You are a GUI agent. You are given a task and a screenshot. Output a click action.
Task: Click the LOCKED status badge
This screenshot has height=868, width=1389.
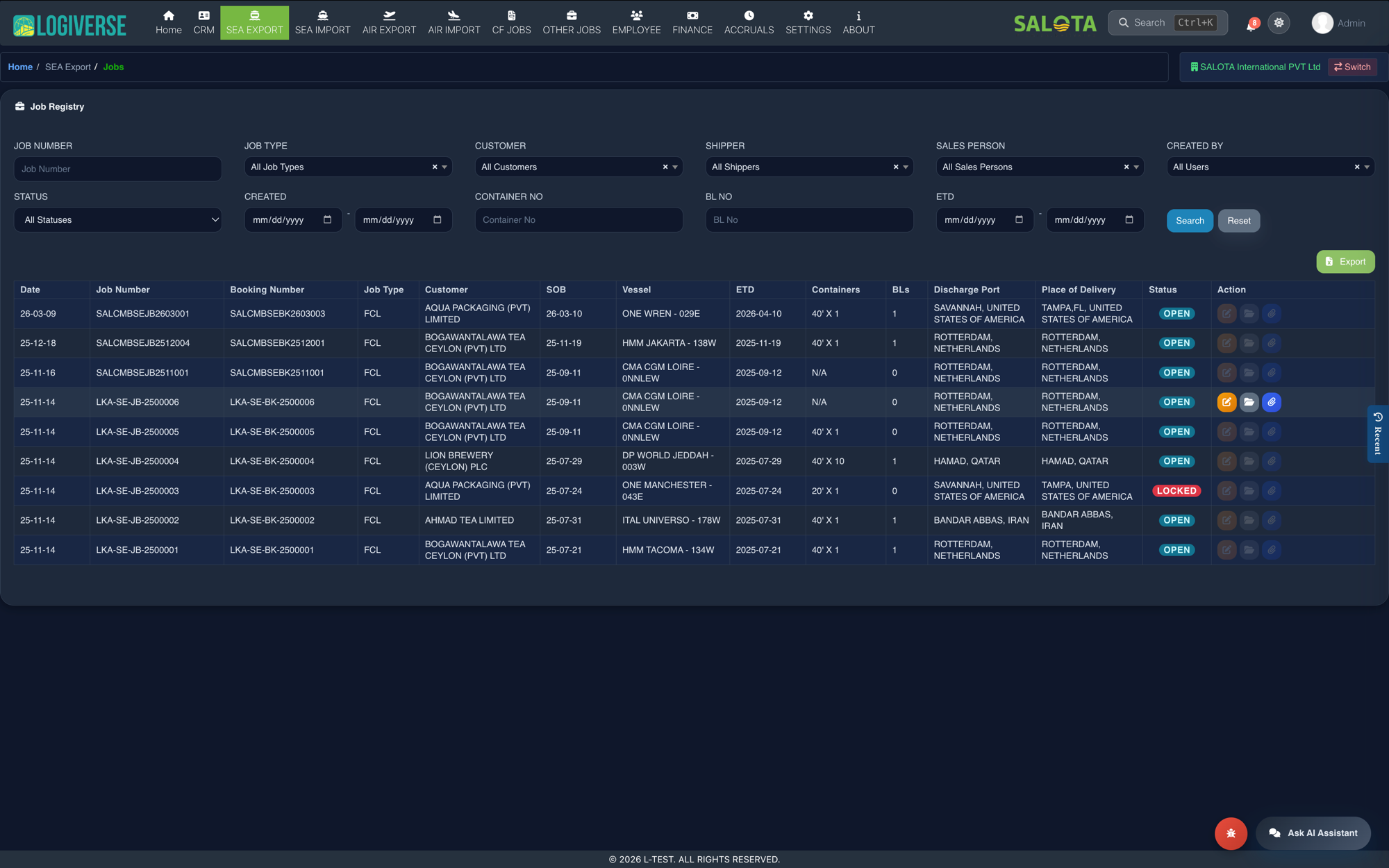click(1176, 491)
